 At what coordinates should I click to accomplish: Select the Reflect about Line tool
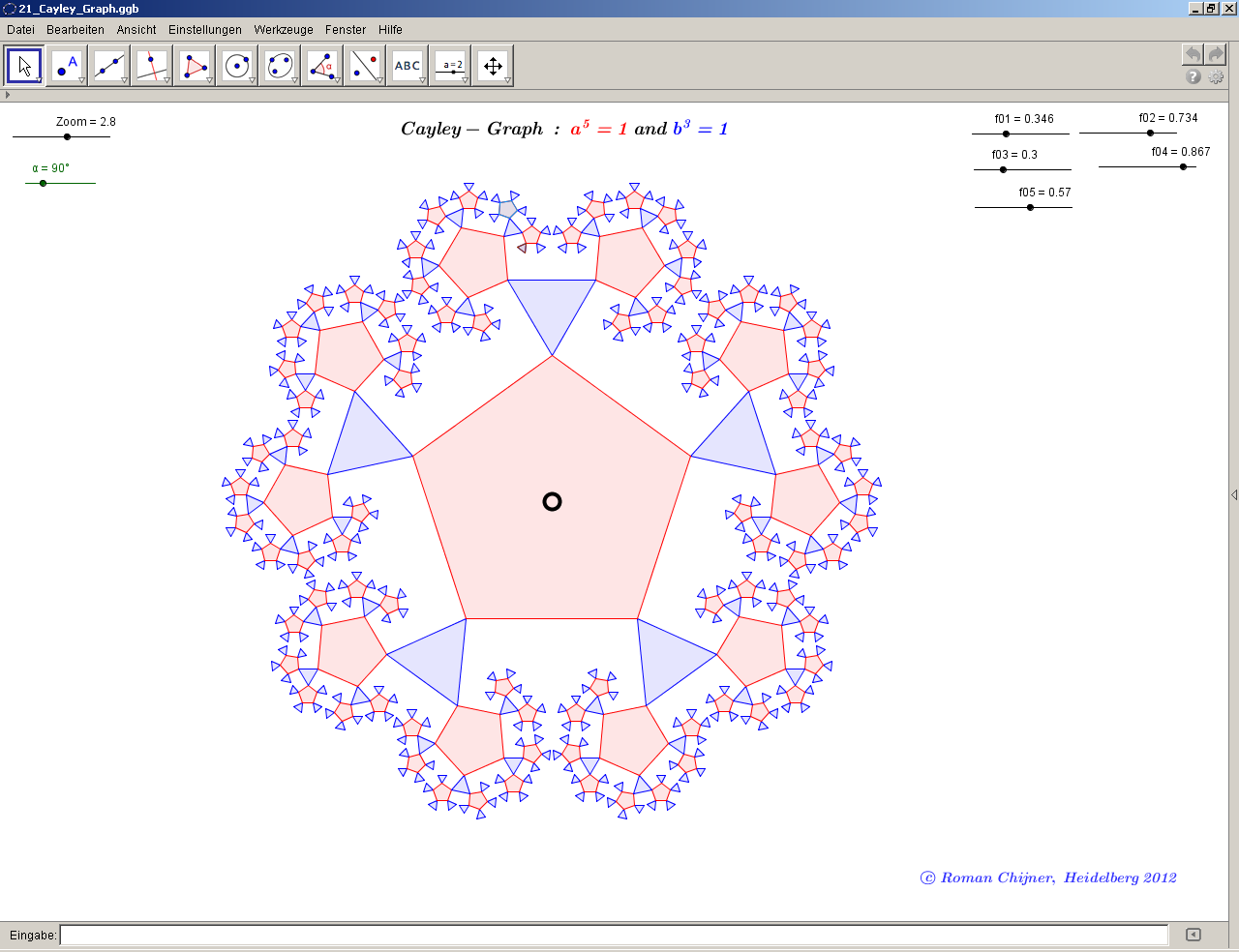pyautogui.click(x=365, y=66)
